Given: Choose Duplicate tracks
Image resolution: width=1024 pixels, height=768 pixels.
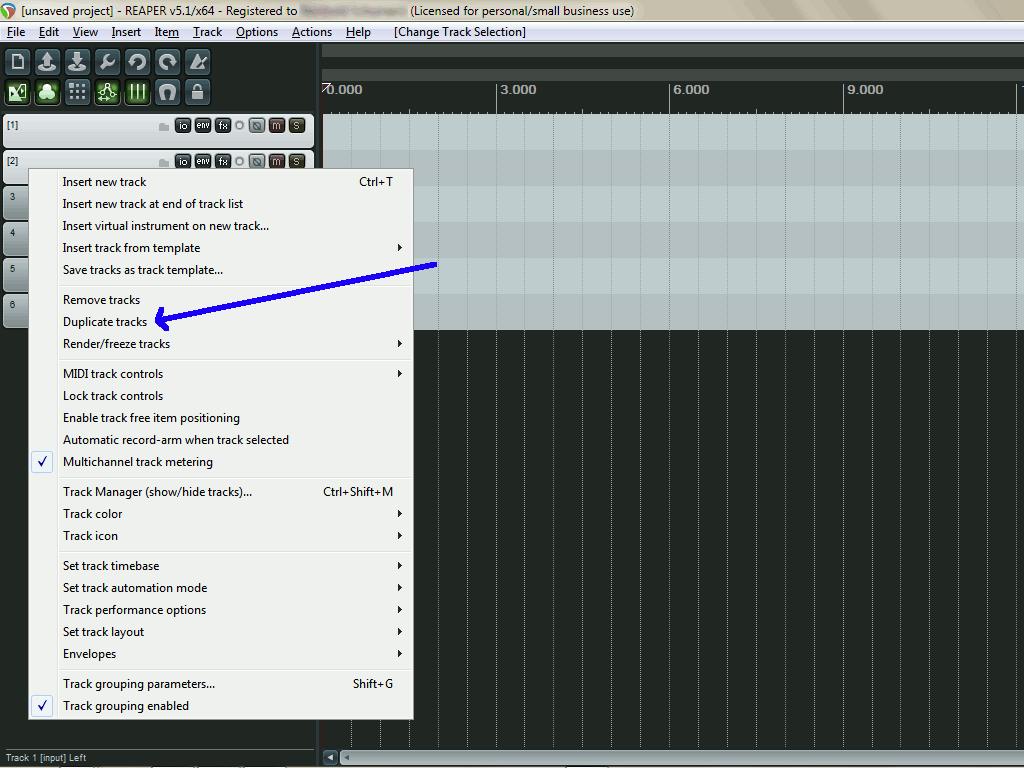Looking at the screenshot, I should coord(221,322).
